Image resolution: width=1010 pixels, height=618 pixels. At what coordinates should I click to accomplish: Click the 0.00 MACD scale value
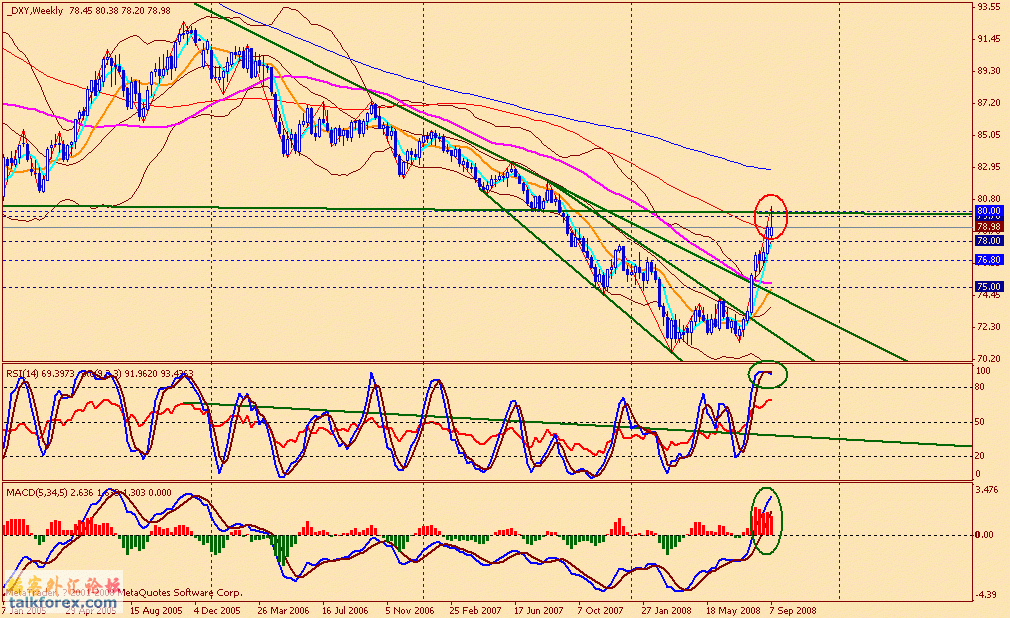(x=984, y=535)
